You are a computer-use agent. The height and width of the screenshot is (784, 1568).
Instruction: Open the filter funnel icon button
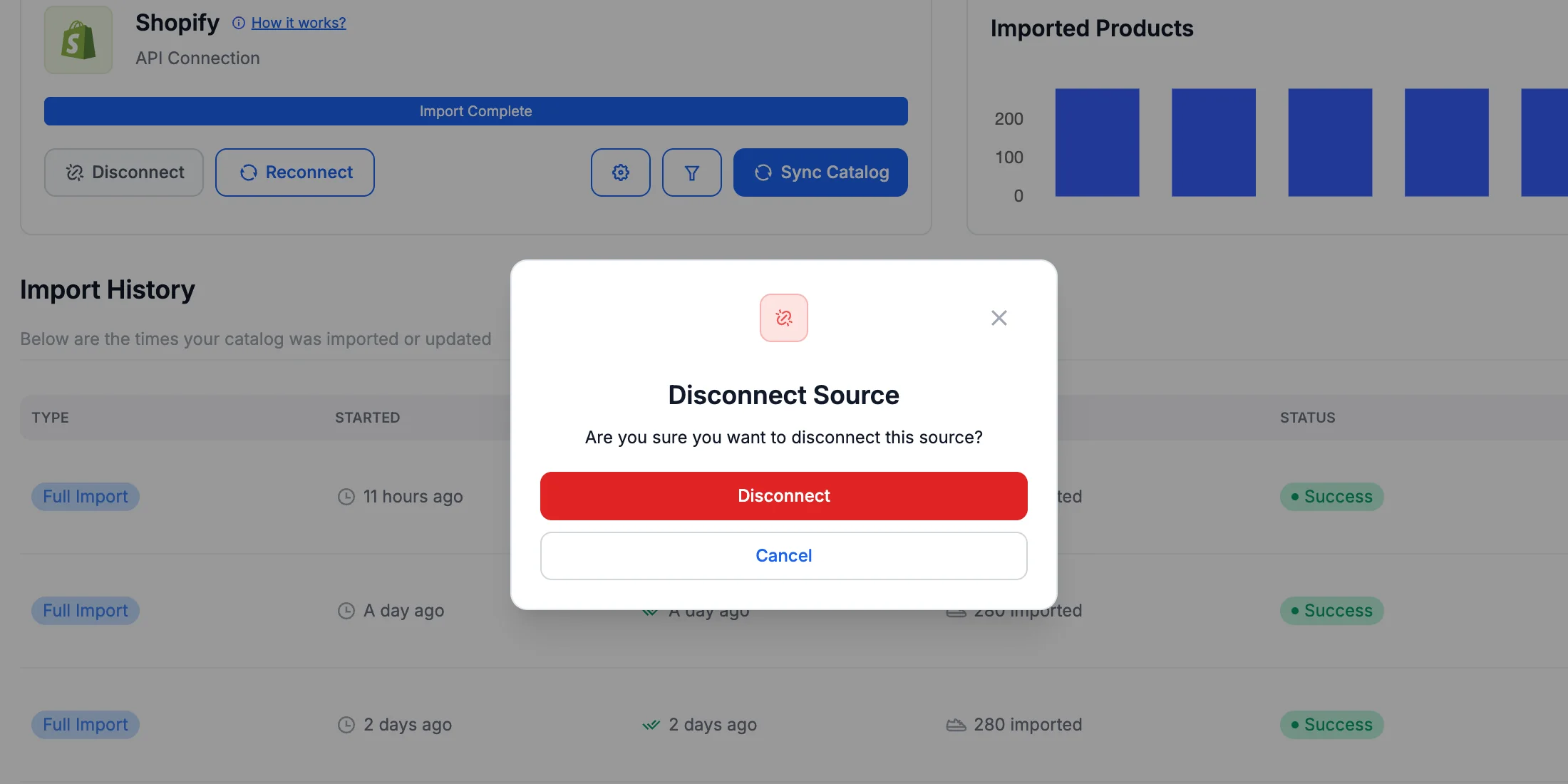click(692, 172)
